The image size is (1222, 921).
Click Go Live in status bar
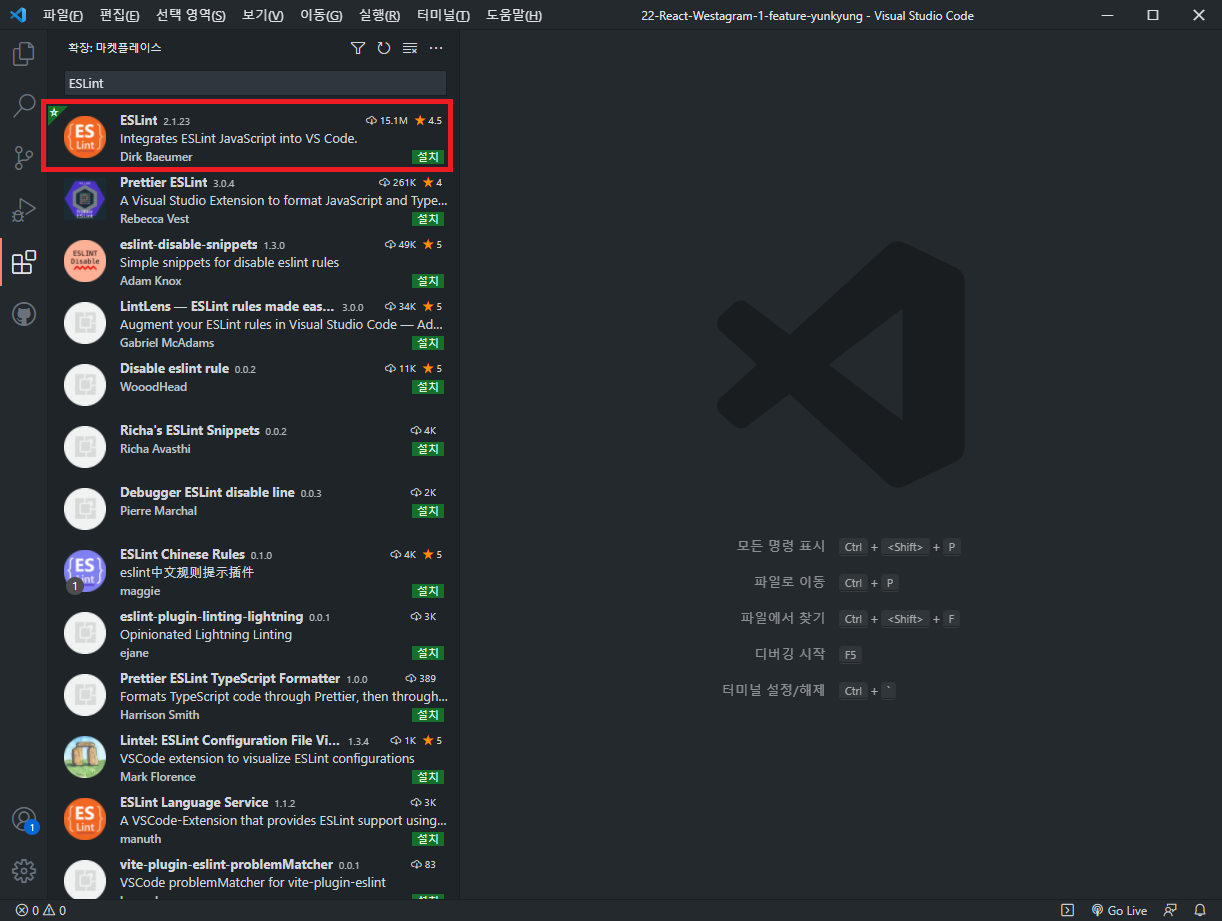[x=1119, y=911]
